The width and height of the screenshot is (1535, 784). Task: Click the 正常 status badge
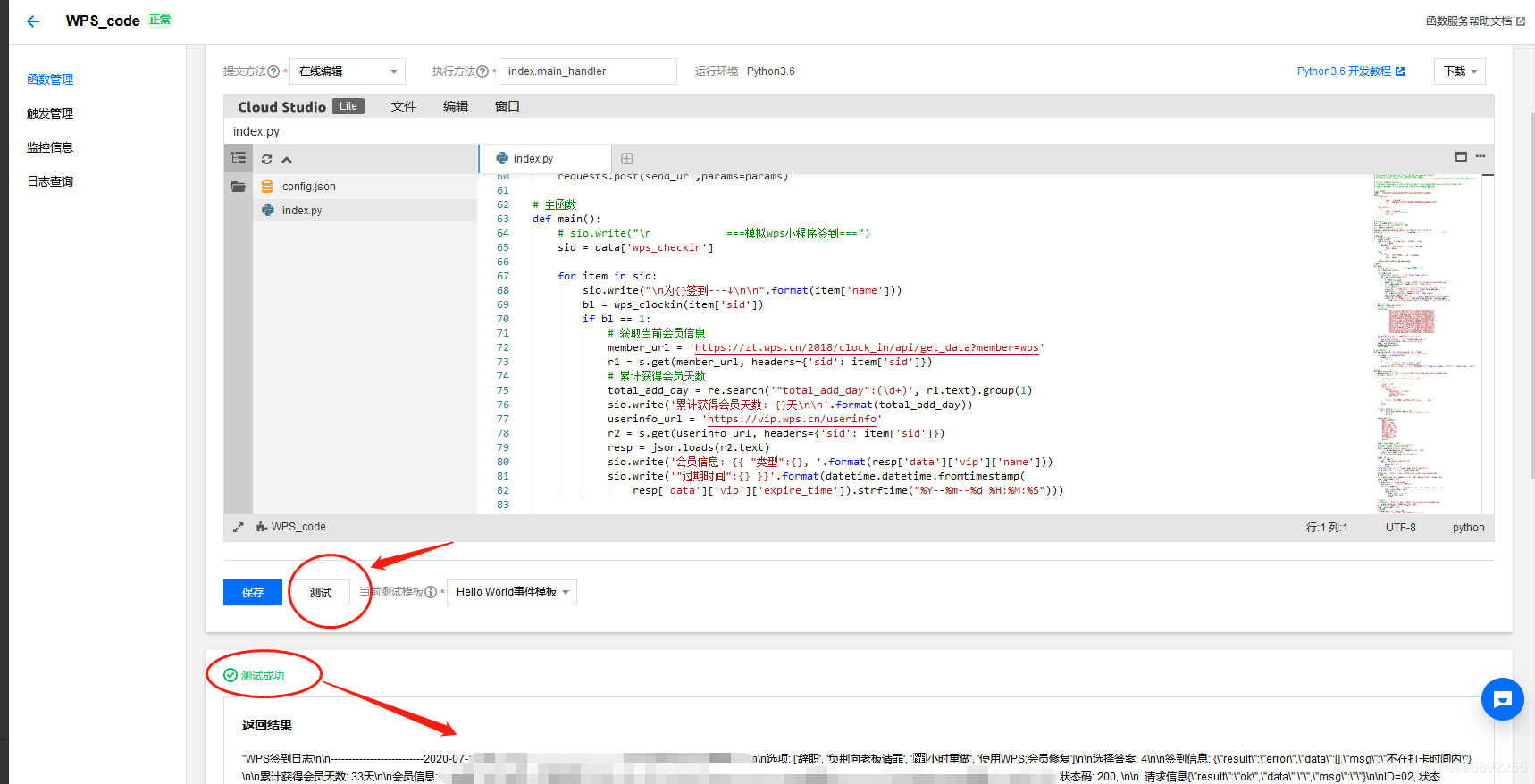pyautogui.click(x=160, y=20)
